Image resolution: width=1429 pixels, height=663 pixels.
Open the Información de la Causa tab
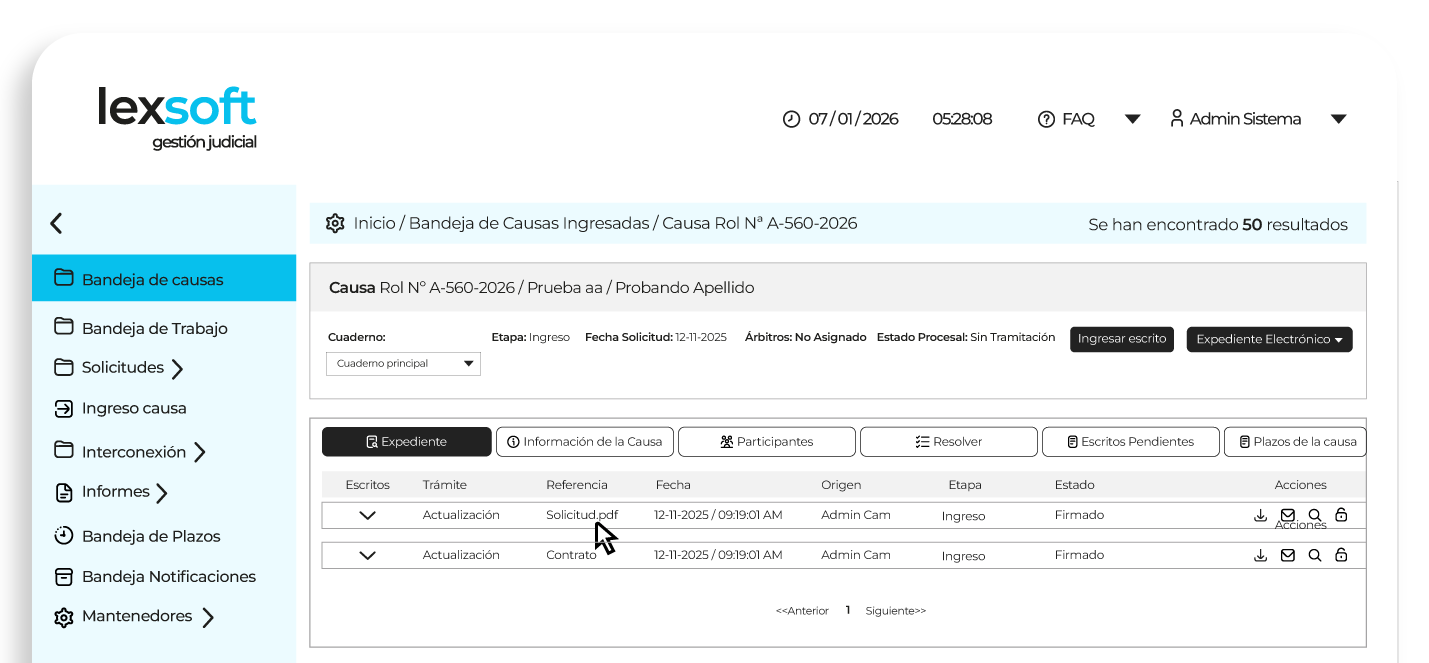click(x=584, y=441)
